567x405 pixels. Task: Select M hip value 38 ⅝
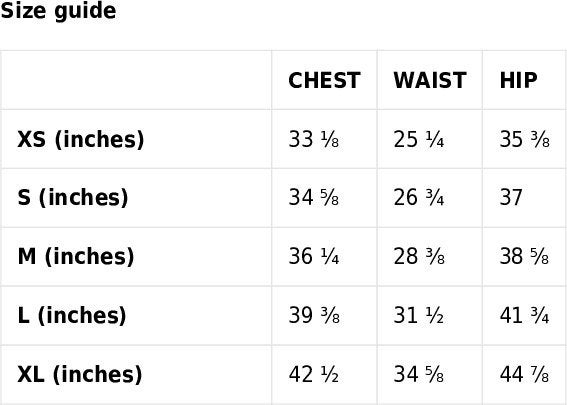(x=524, y=257)
